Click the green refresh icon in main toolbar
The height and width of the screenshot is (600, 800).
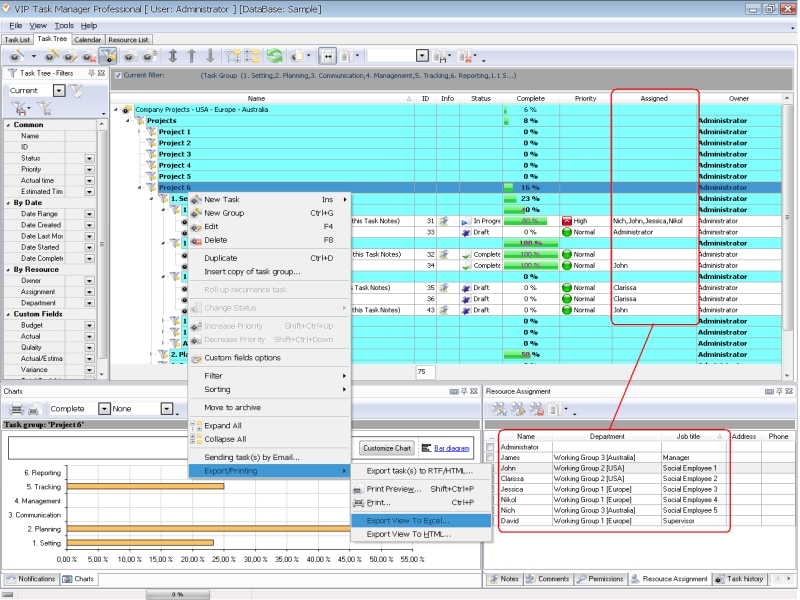(274, 57)
